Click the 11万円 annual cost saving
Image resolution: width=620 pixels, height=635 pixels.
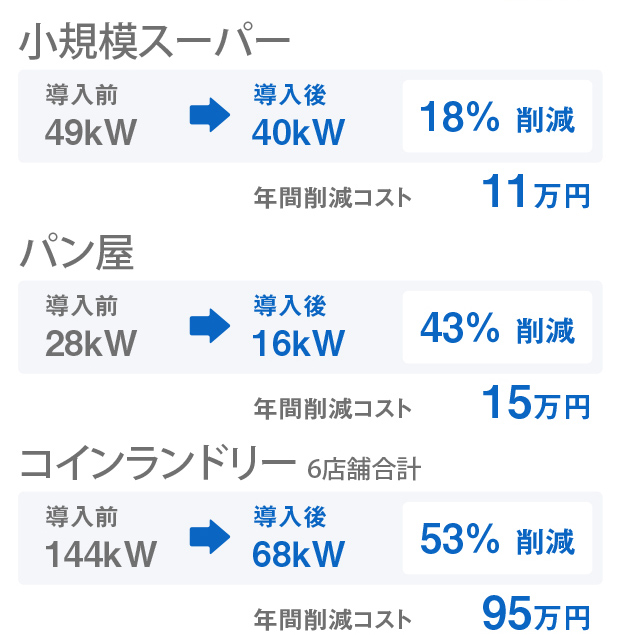(x=536, y=192)
